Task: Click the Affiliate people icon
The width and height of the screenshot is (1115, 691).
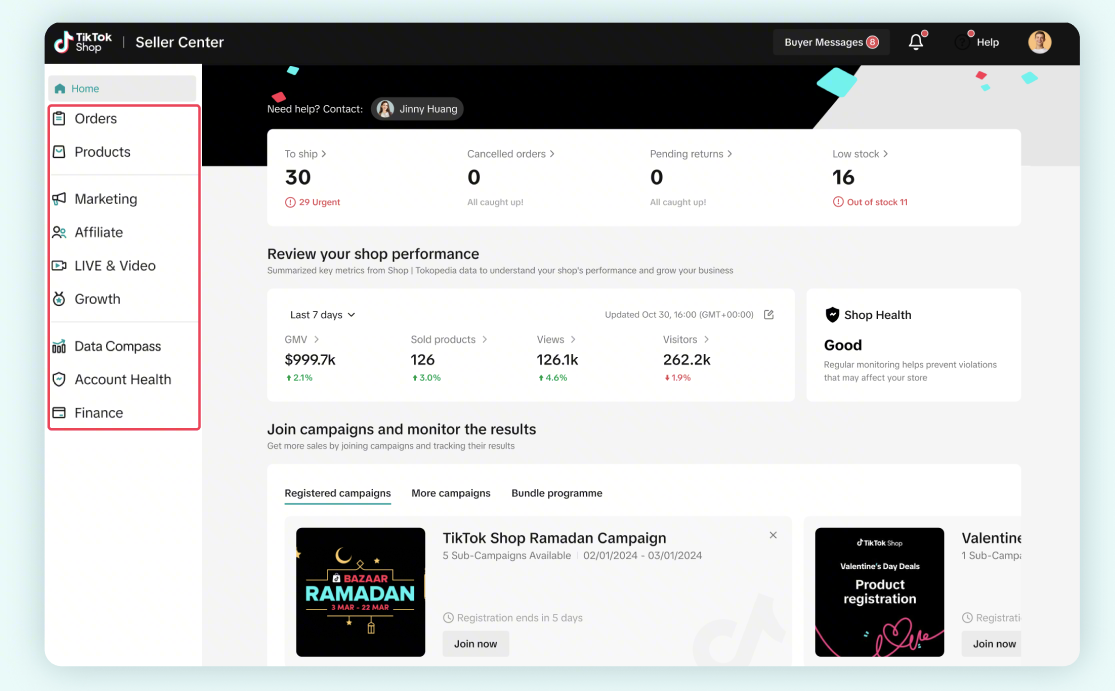Action: point(59,232)
